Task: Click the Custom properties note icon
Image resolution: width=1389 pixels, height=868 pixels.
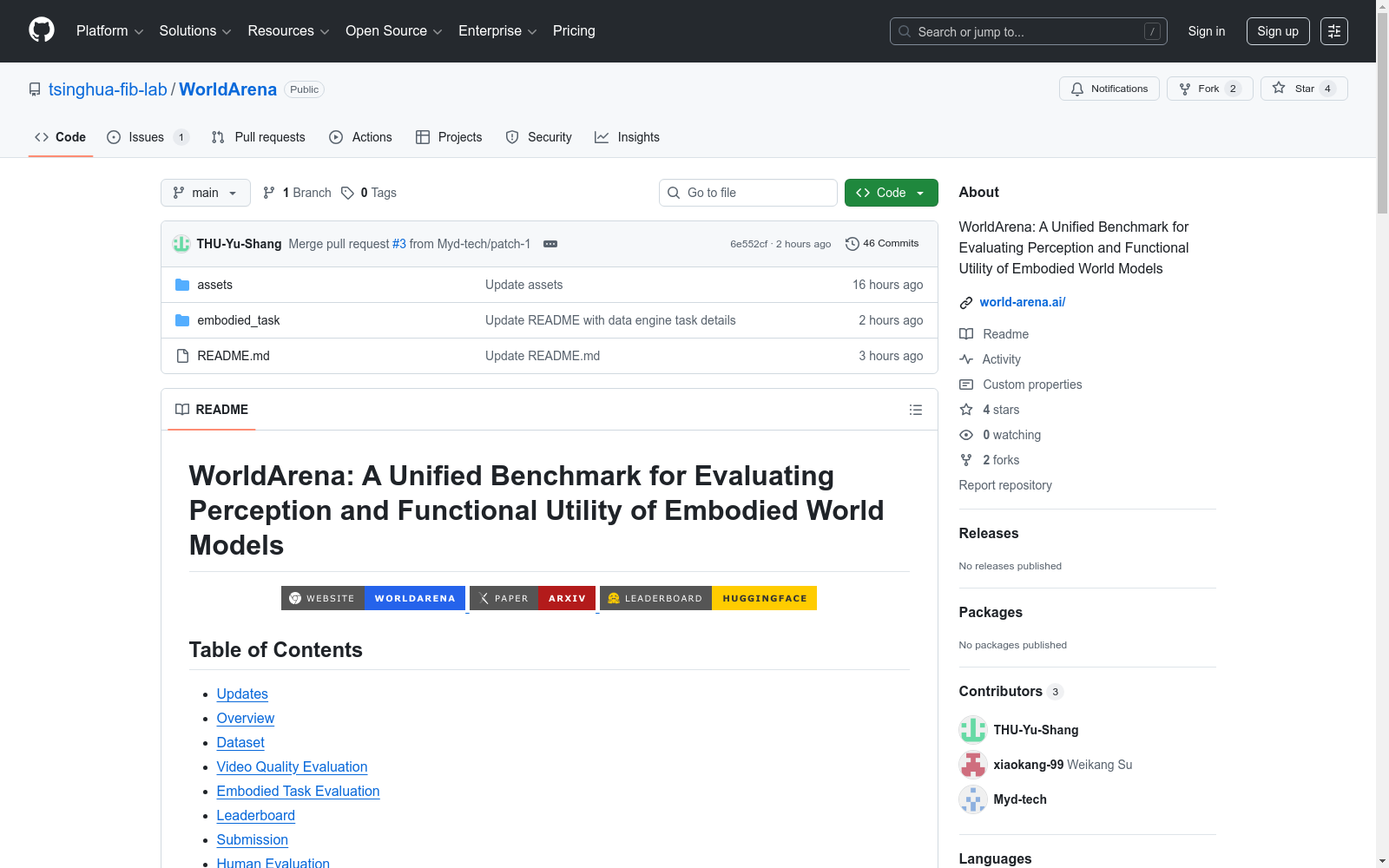Action: (966, 385)
